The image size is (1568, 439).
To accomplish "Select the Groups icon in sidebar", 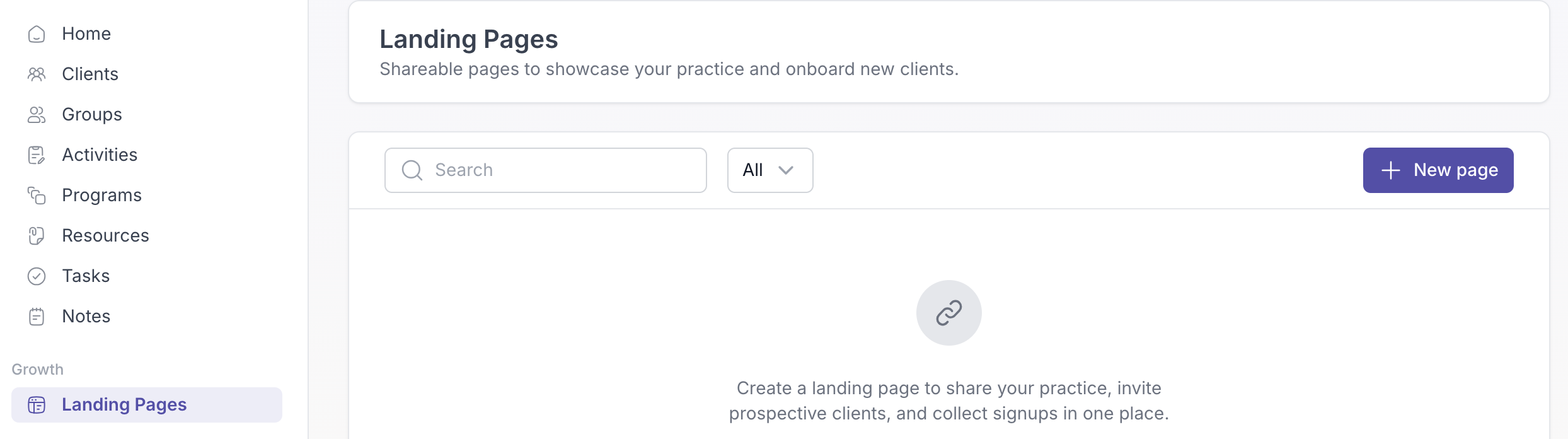I will coord(37,115).
